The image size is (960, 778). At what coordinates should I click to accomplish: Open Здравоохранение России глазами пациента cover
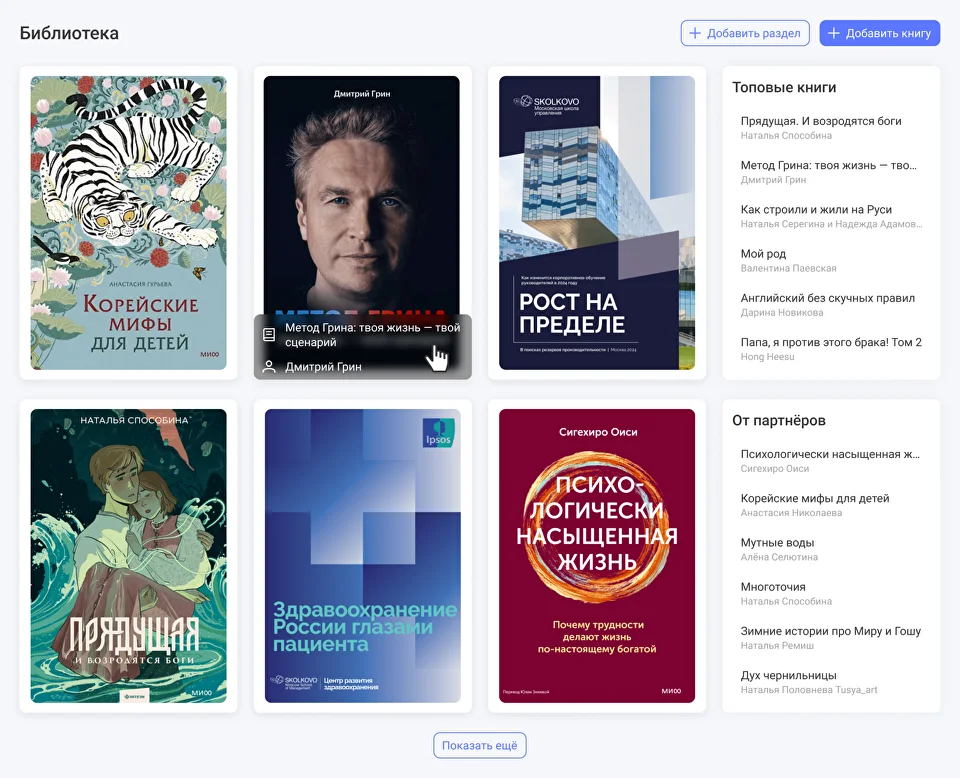[362, 556]
